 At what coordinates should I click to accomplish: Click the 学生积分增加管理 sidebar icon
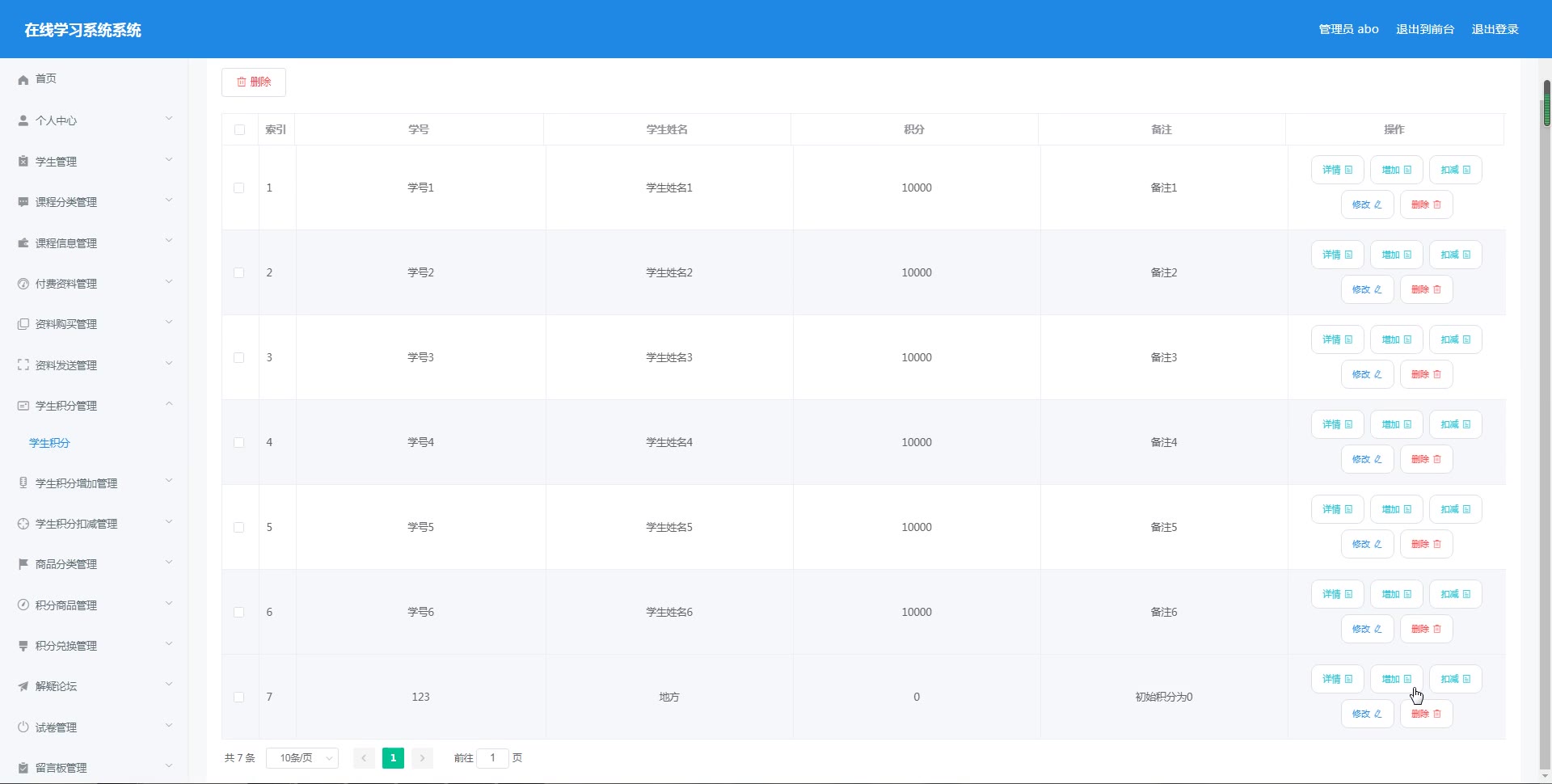[x=23, y=483]
